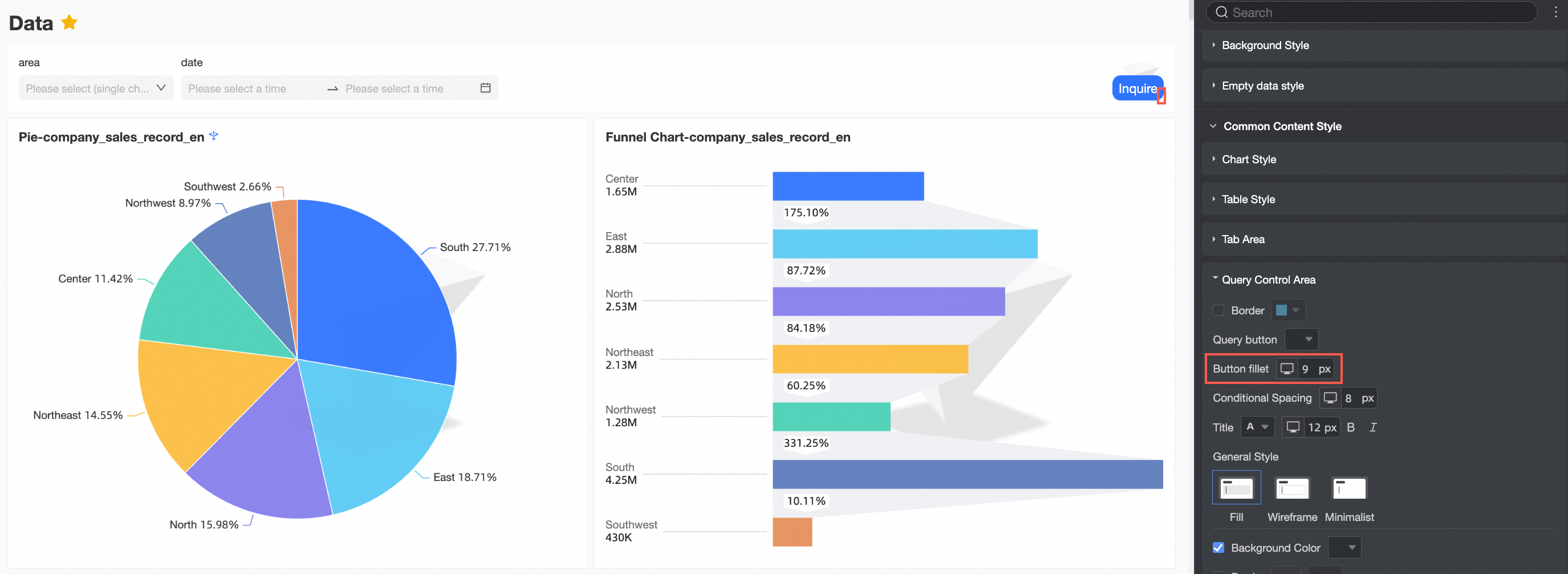Screen dimensions: 1568x574
Task: Open the date range calendar icon
Action: [x=485, y=88]
